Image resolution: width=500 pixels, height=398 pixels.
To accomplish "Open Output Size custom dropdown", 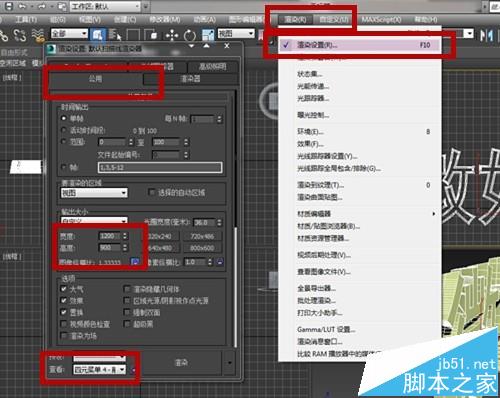I will point(94,220).
